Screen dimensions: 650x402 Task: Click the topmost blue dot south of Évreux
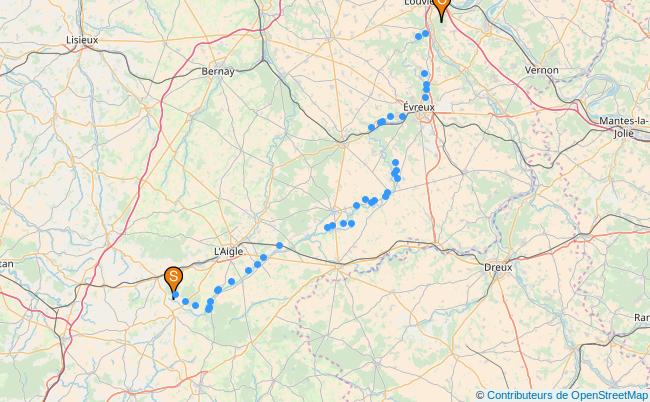click(x=395, y=162)
